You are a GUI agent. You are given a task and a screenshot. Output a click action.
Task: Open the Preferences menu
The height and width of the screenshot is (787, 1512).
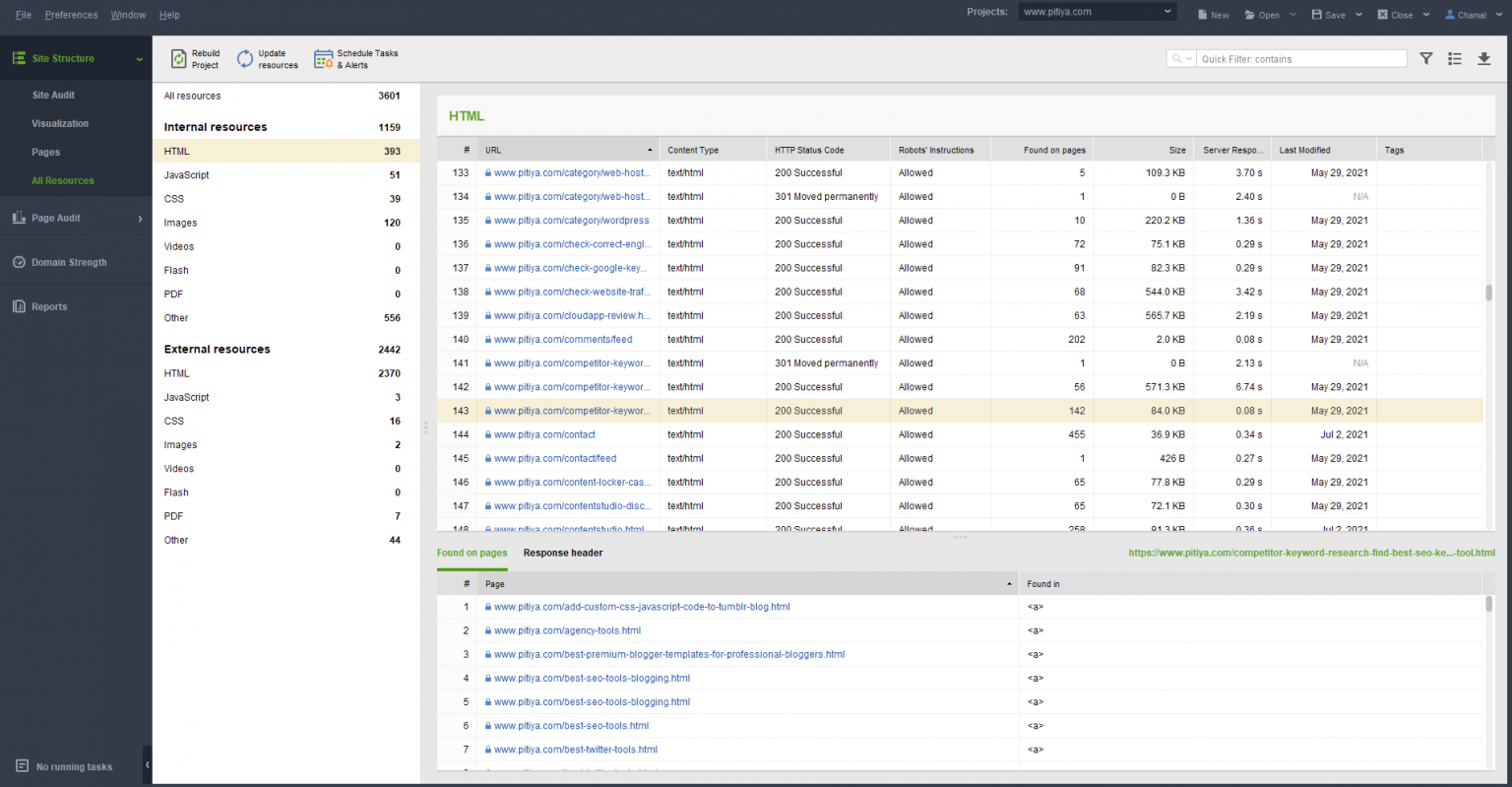(x=71, y=15)
